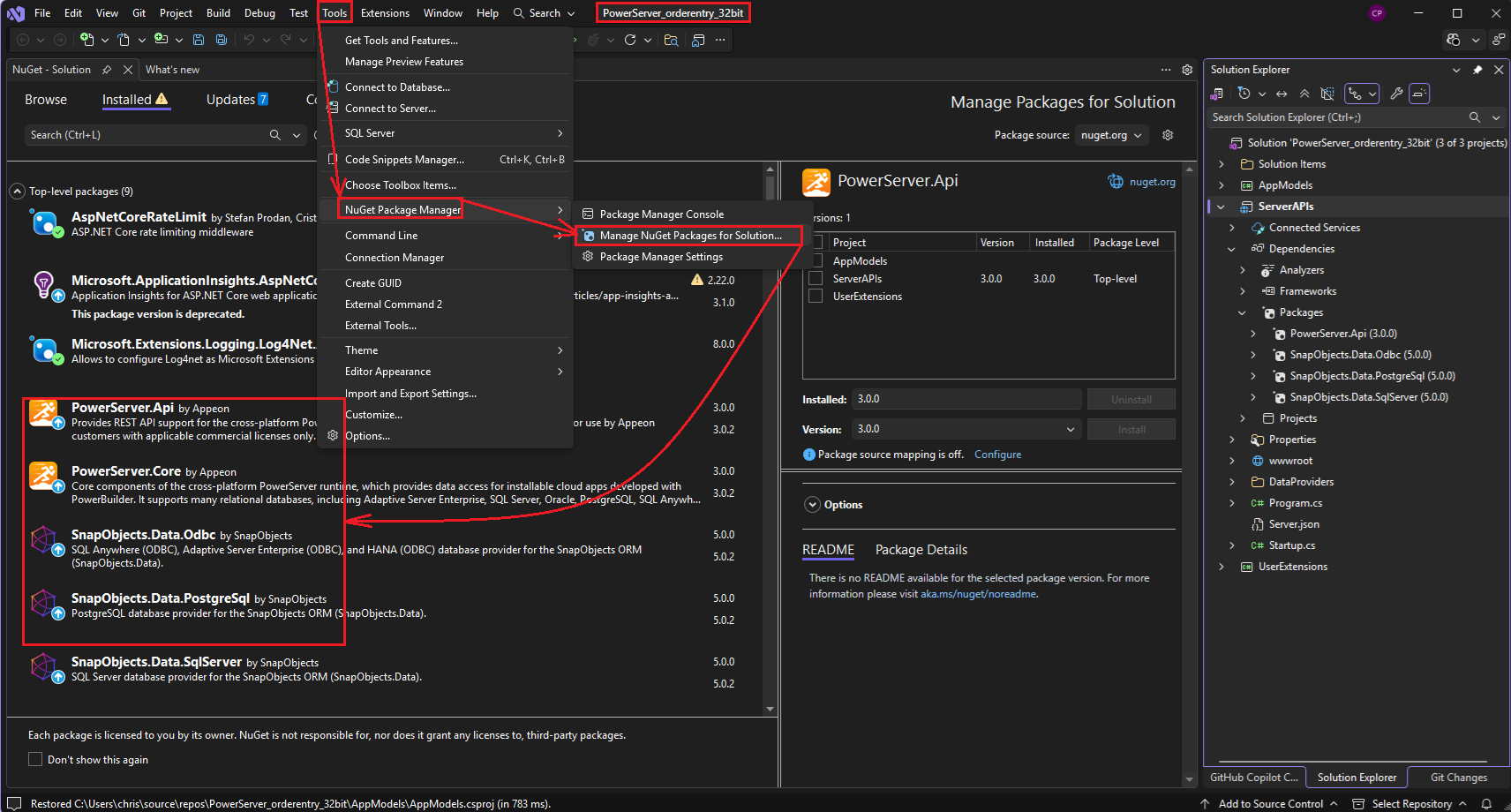Open NuGet package source settings gear
This screenshot has width=1511, height=812.
(x=1168, y=135)
